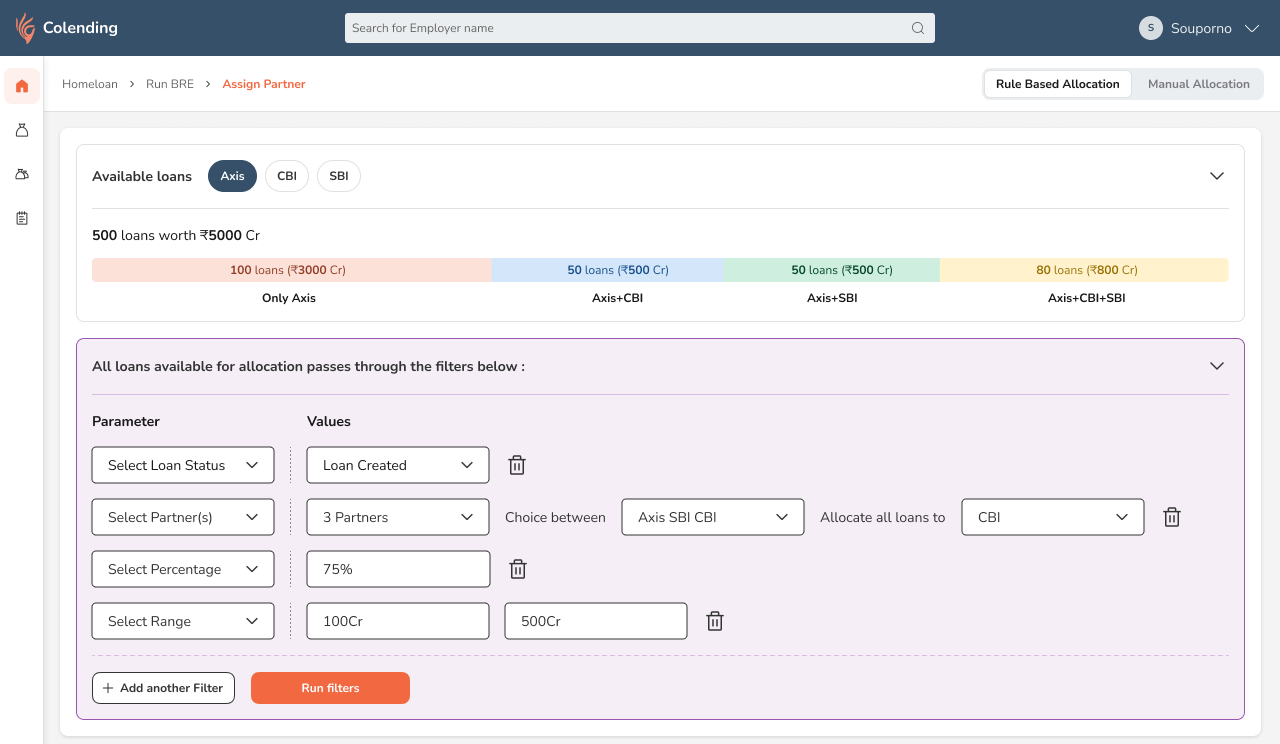Click the 75% percentage field
1280x744 pixels.
click(x=398, y=569)
